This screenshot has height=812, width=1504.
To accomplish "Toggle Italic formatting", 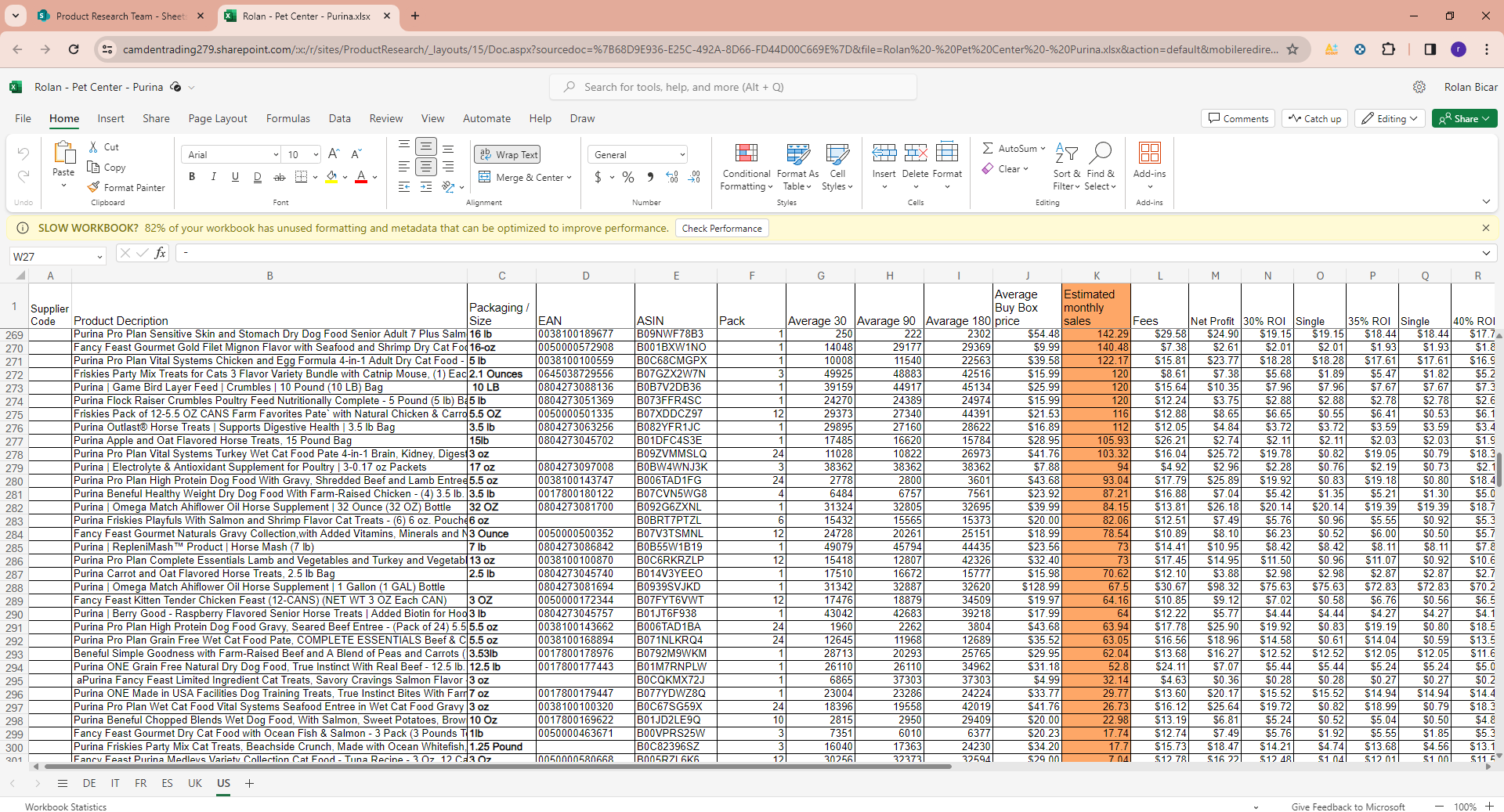I will 213,178.
